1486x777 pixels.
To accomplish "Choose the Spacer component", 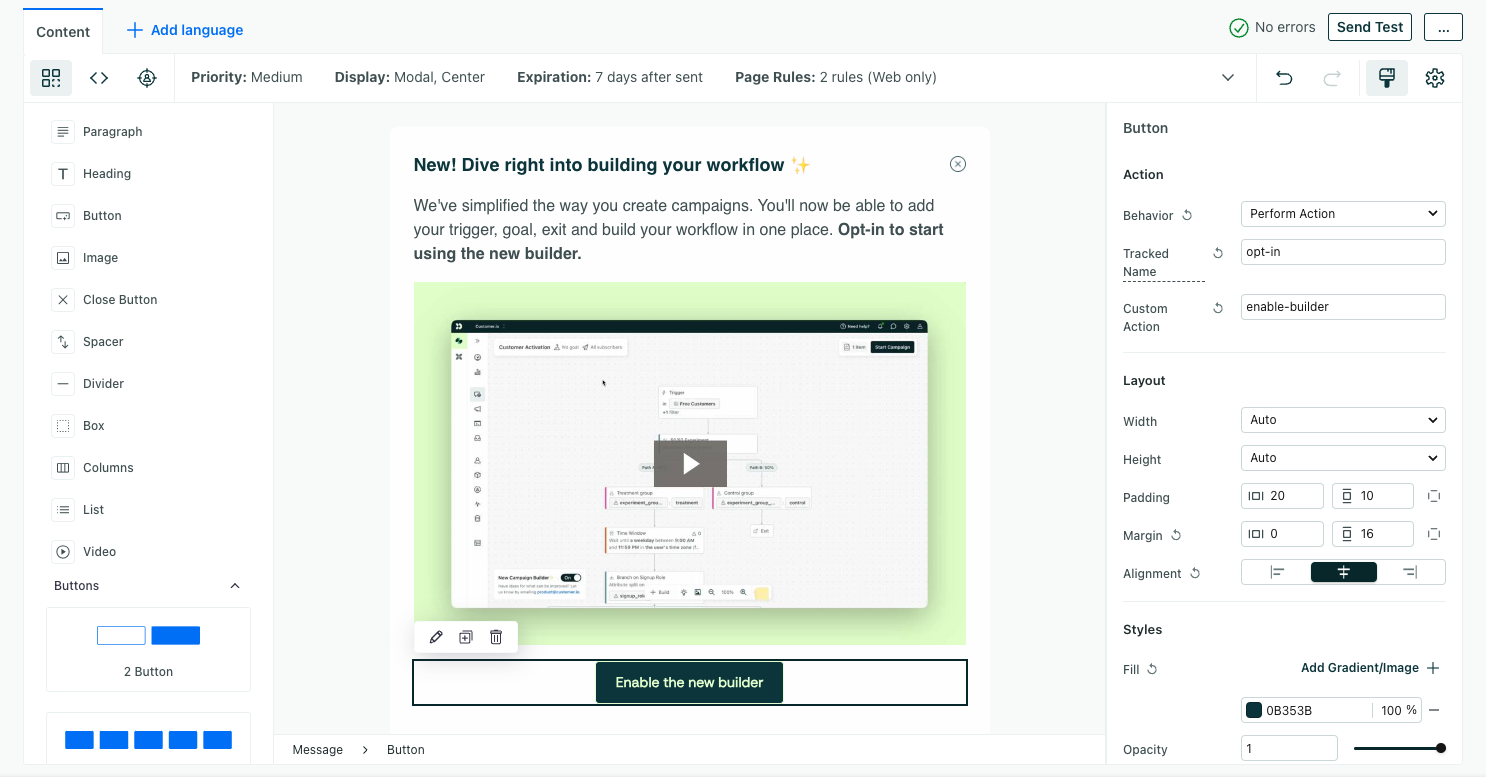I will click(103, 342).
